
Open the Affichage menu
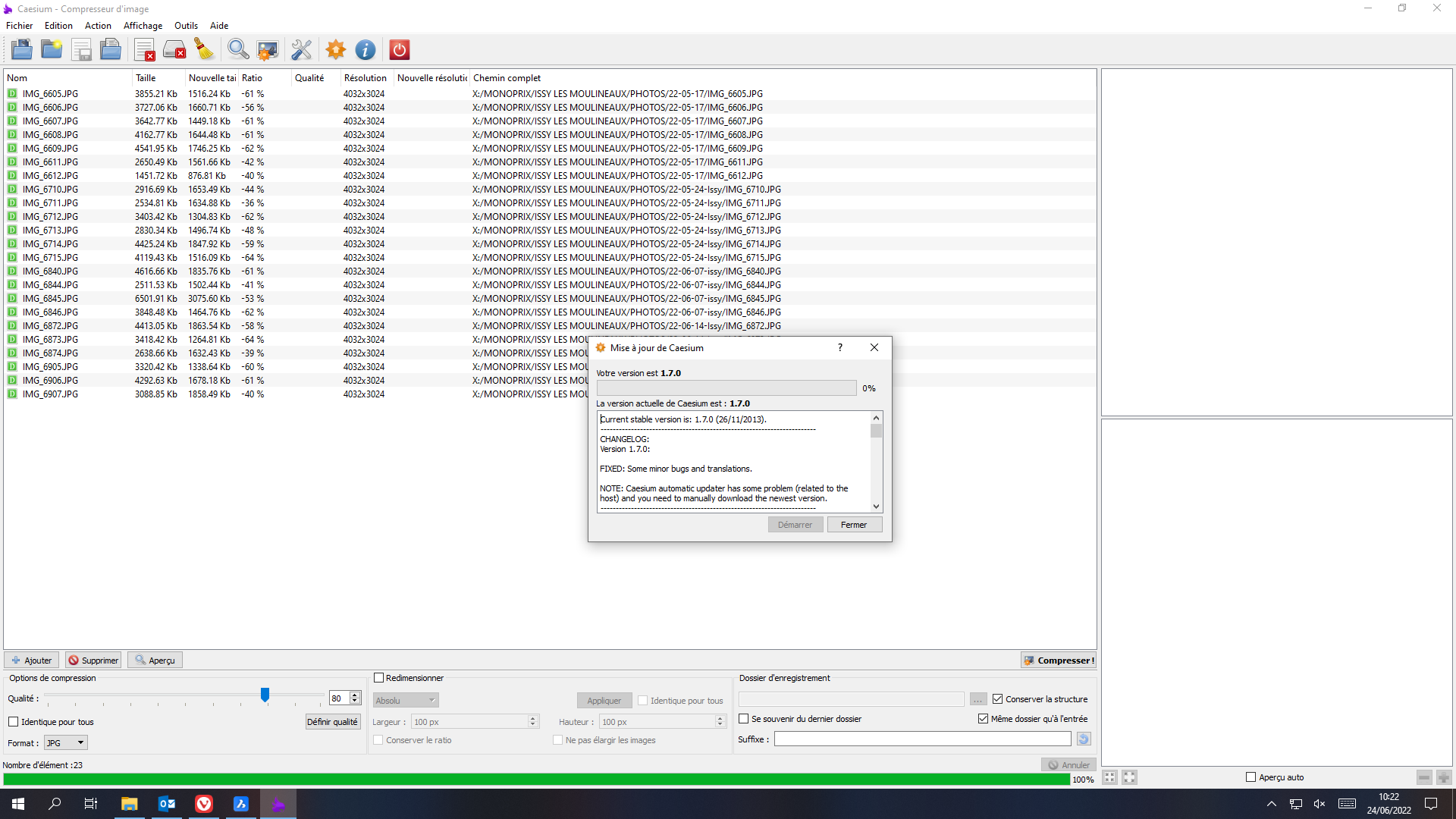(143, 26)
